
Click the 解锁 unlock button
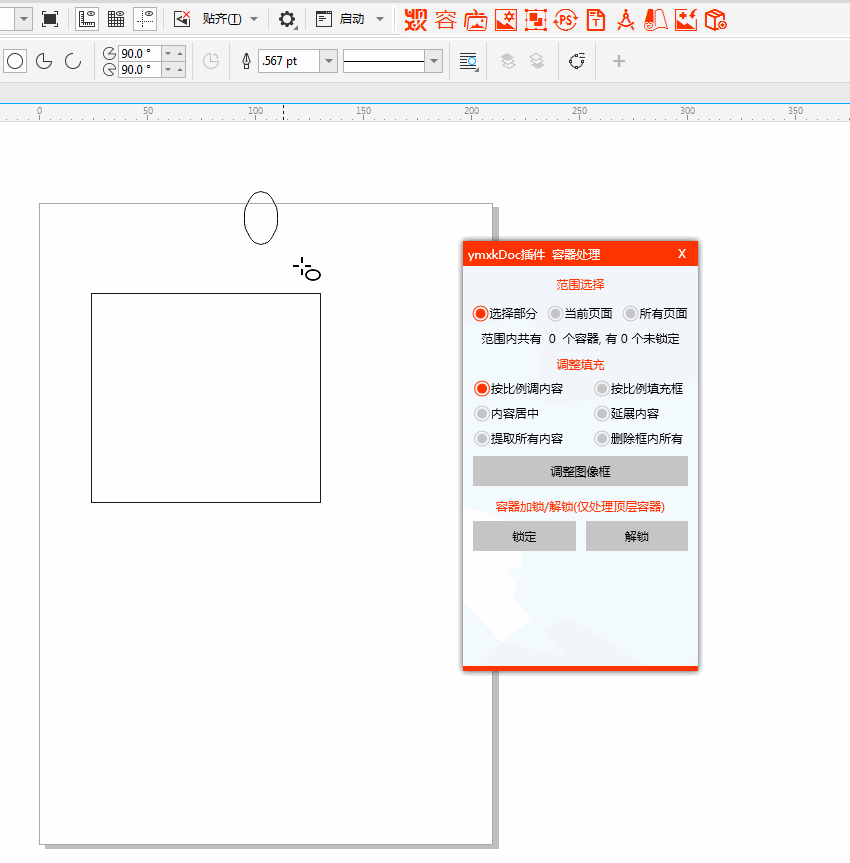point(636,536)
